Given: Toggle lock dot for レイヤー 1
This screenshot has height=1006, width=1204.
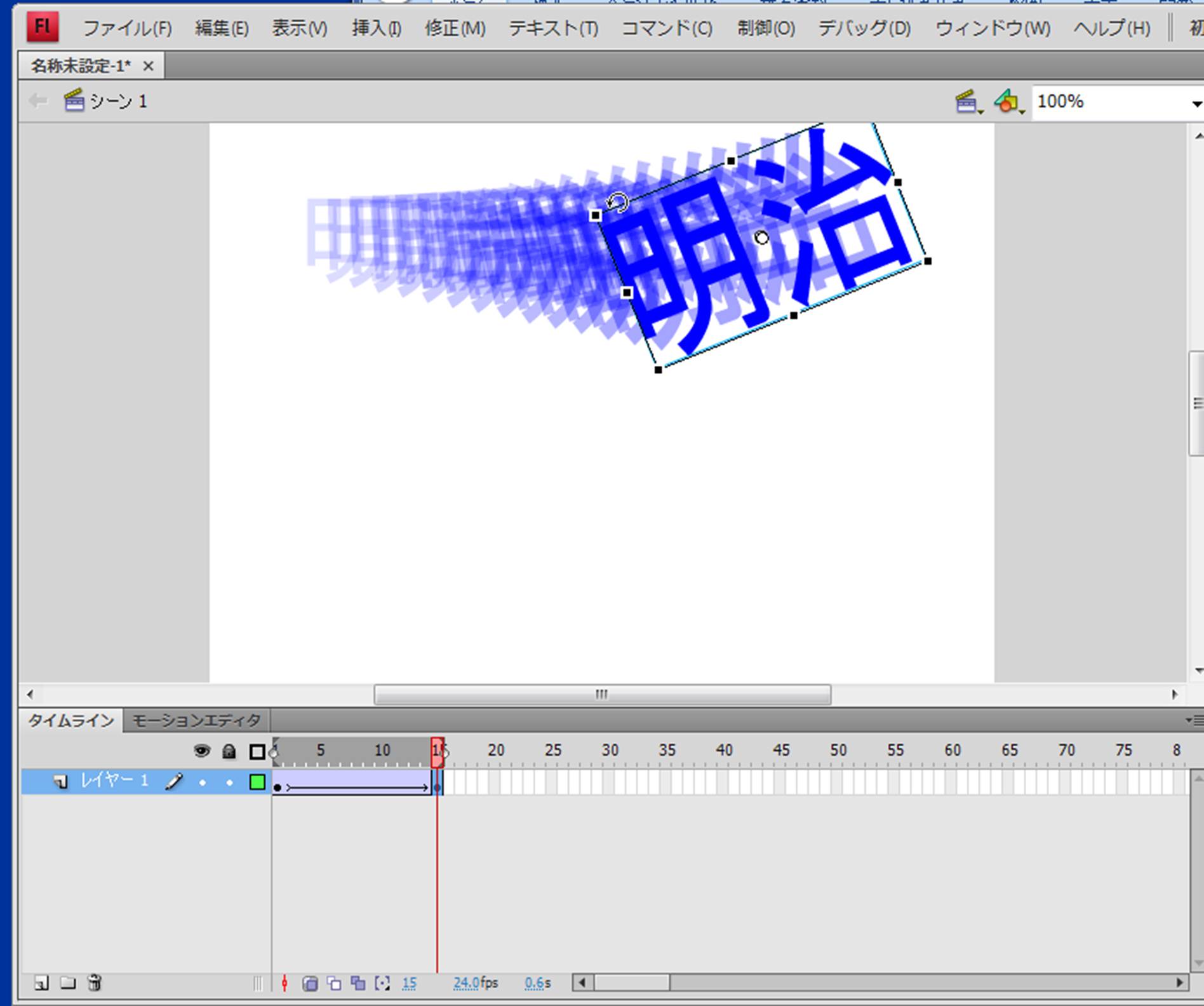Looking at the screenshot, I should pos(229,782).
